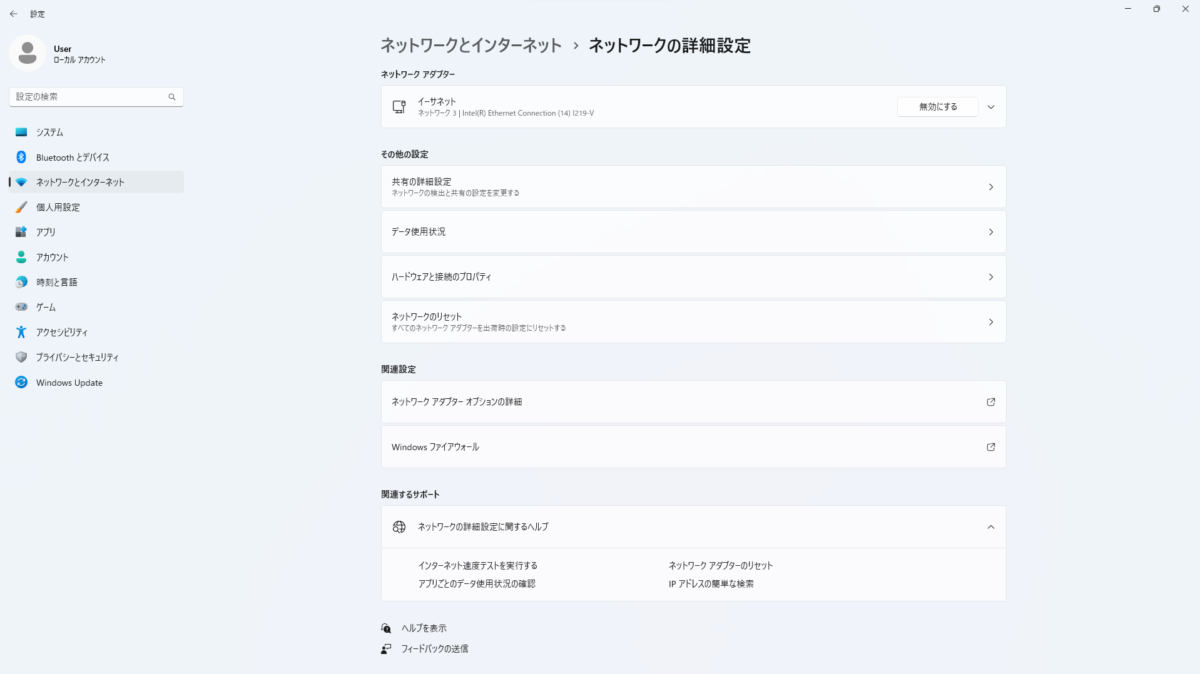
Task: Open アプリごとのデータ使用状況の確認 link
Action: pos(477,584)
